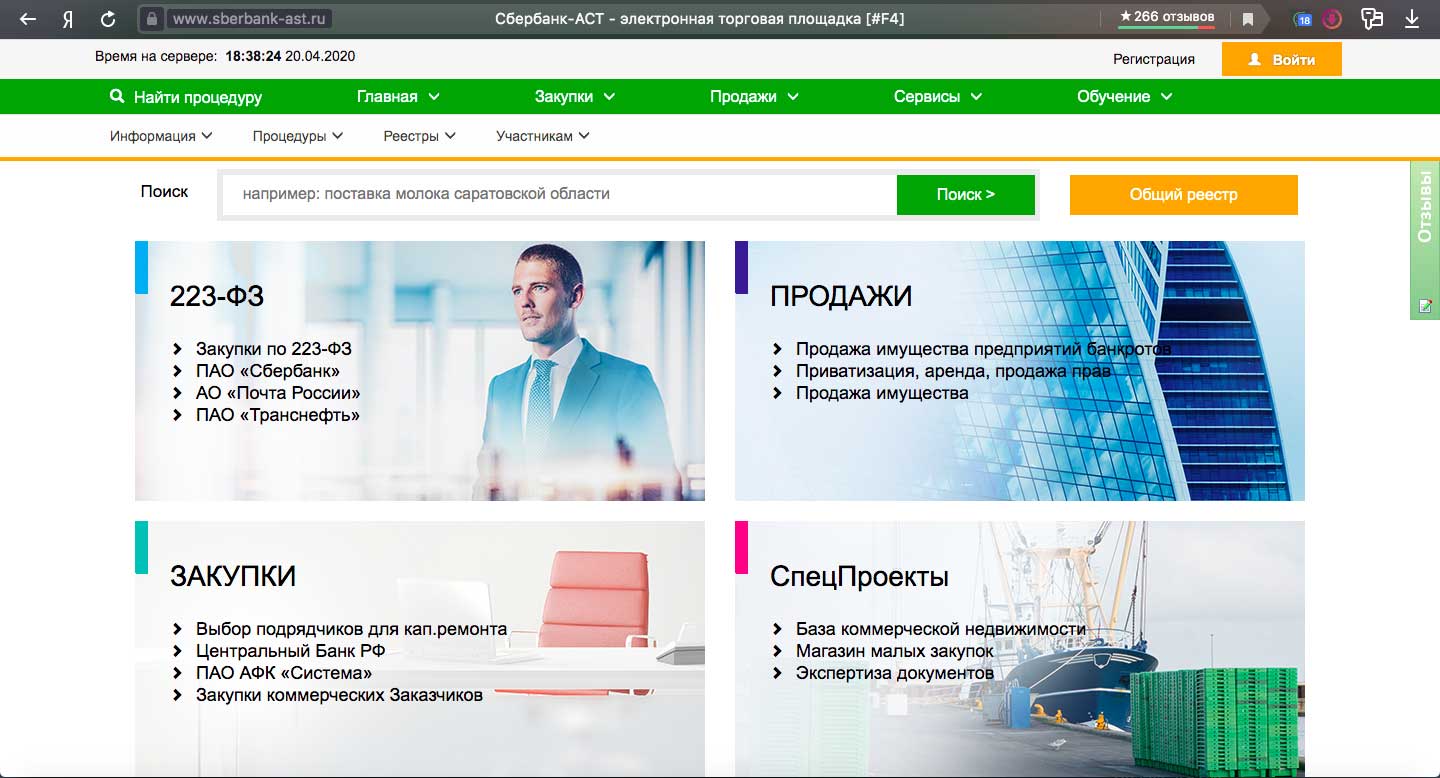Click chevron bullet before Выбор подрядчиков
1440x778 pixels.
click(x=177, y=629)
